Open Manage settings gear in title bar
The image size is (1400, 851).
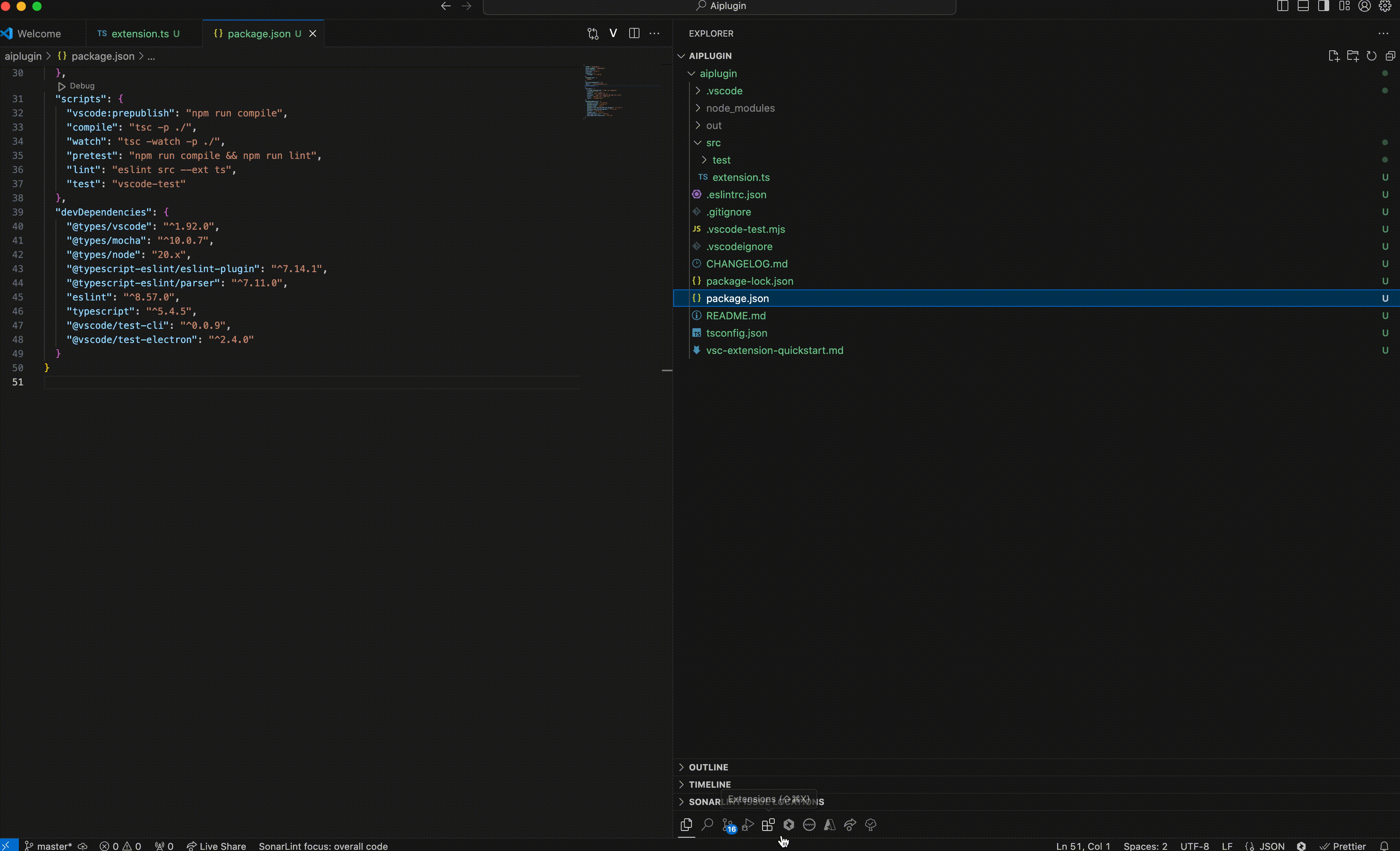1385,6
